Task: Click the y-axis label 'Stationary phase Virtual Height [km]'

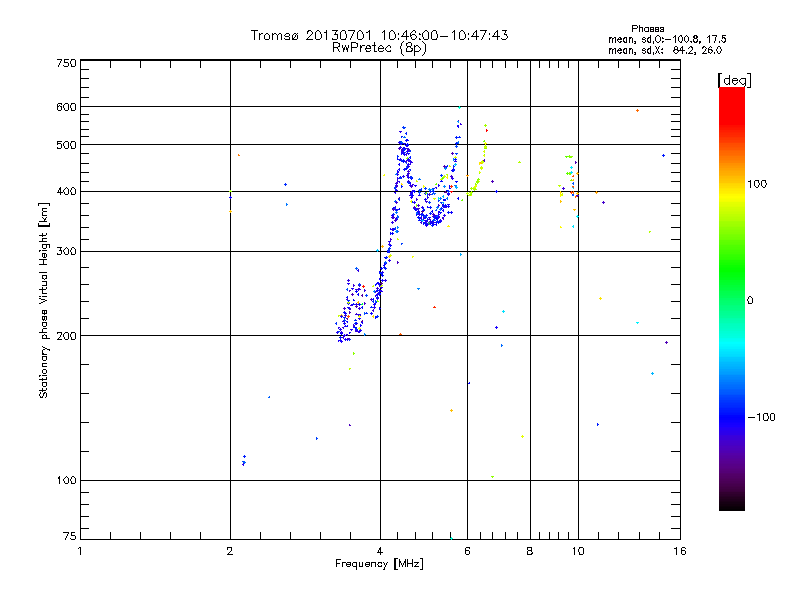Action: click(44, 300)
